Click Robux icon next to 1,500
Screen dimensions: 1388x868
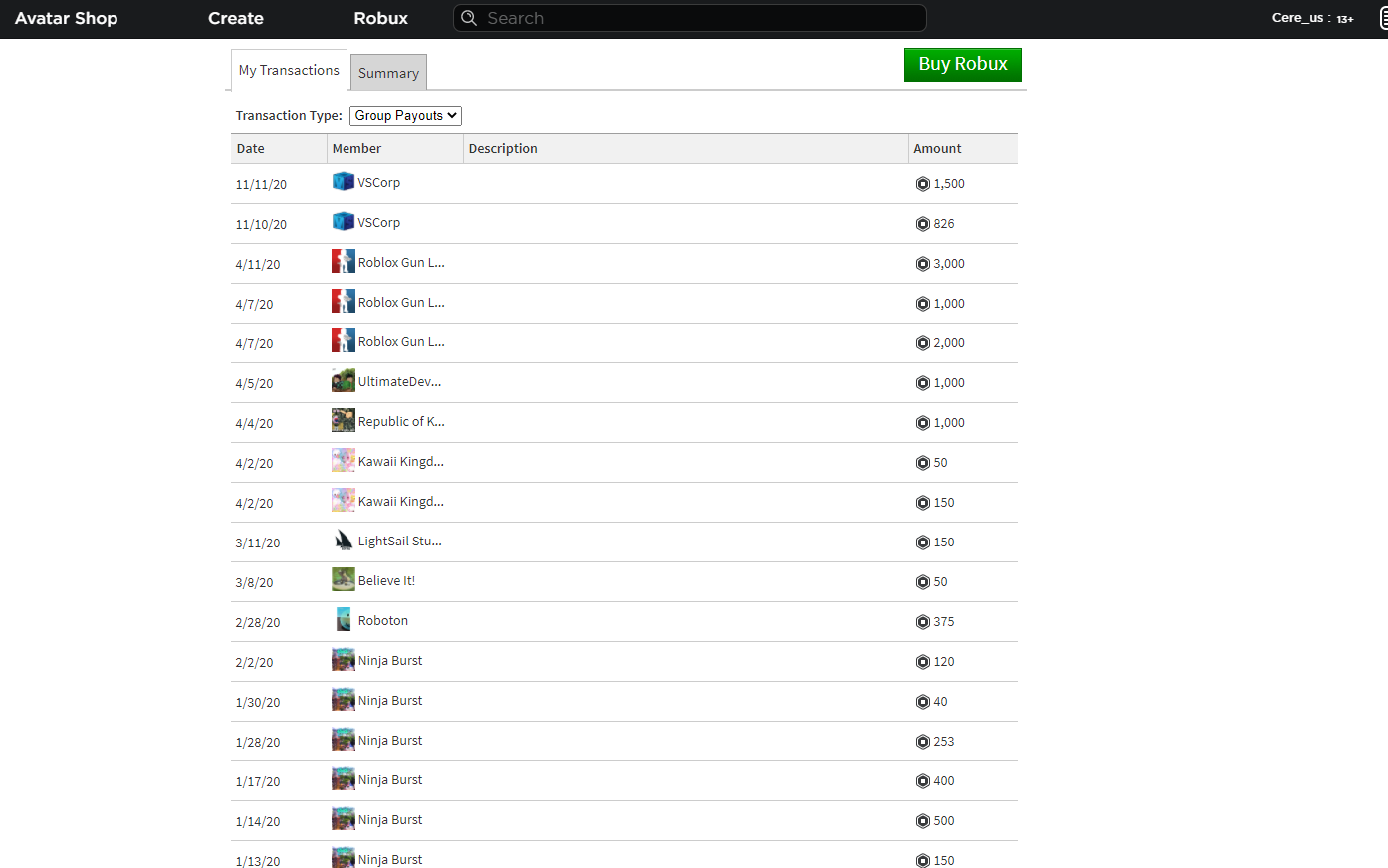point(923,184)
